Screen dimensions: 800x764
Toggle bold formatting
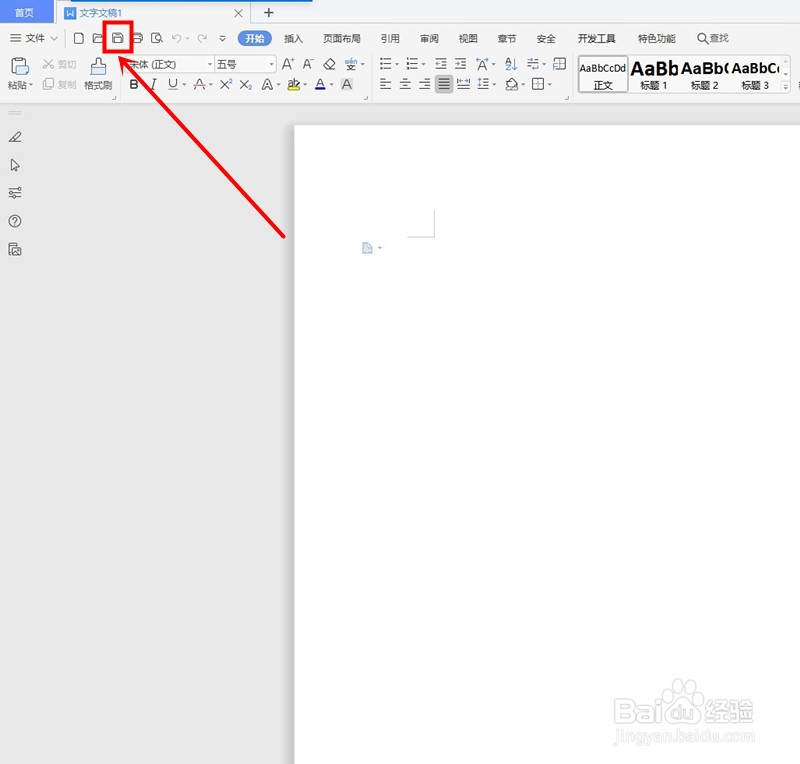click(x=134, y=84)
